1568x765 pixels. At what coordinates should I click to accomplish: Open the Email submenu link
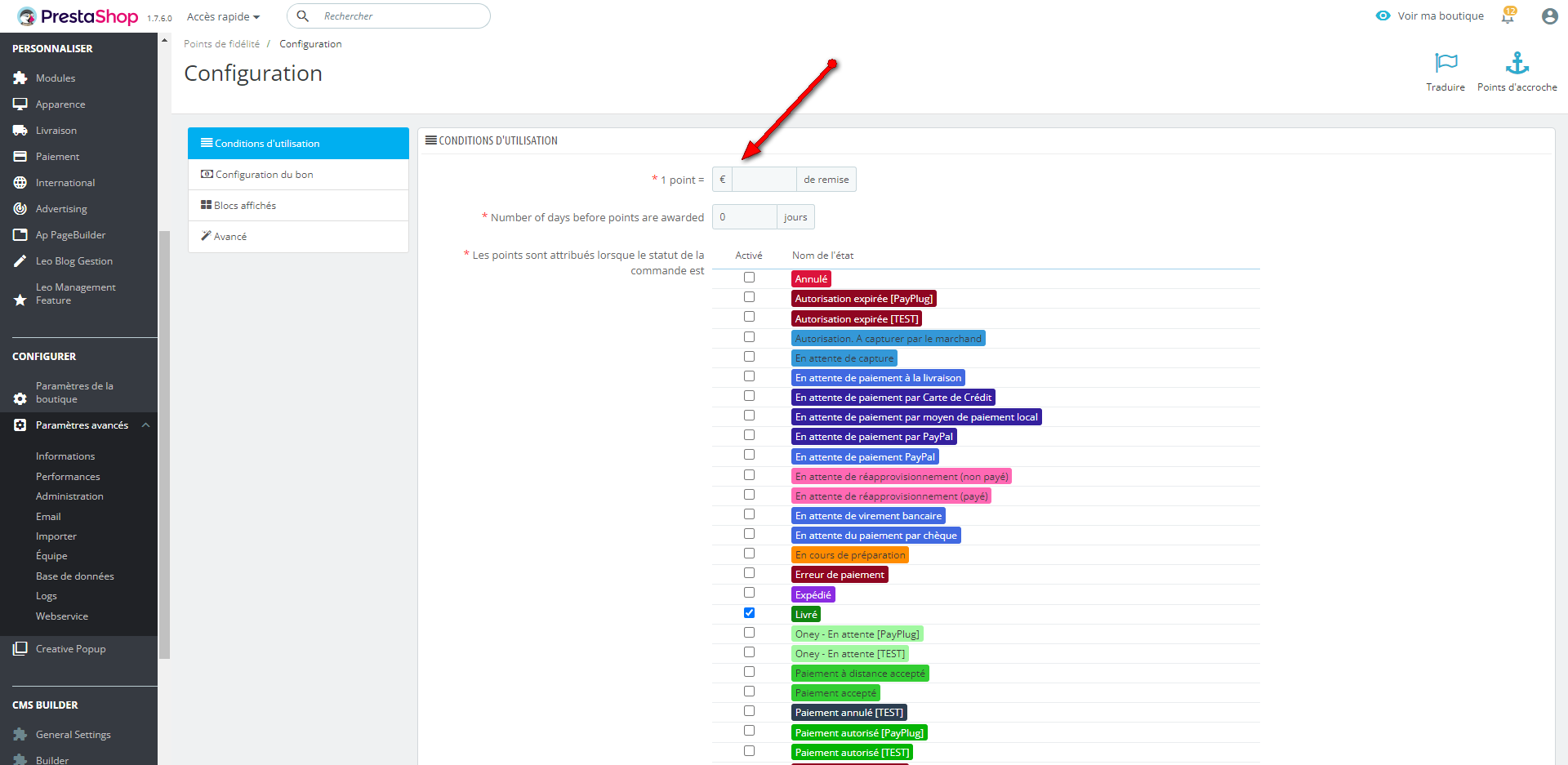pyautogui.click(x=48, y=517)
